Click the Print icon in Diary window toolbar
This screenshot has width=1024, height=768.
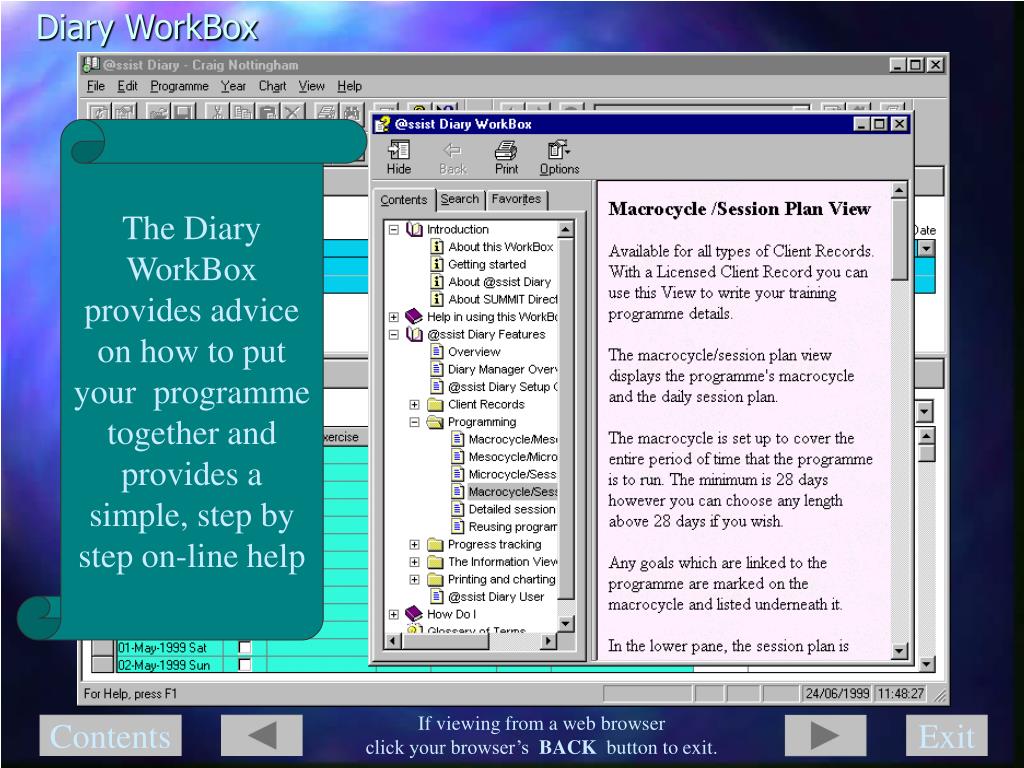[x=327, y=112]
